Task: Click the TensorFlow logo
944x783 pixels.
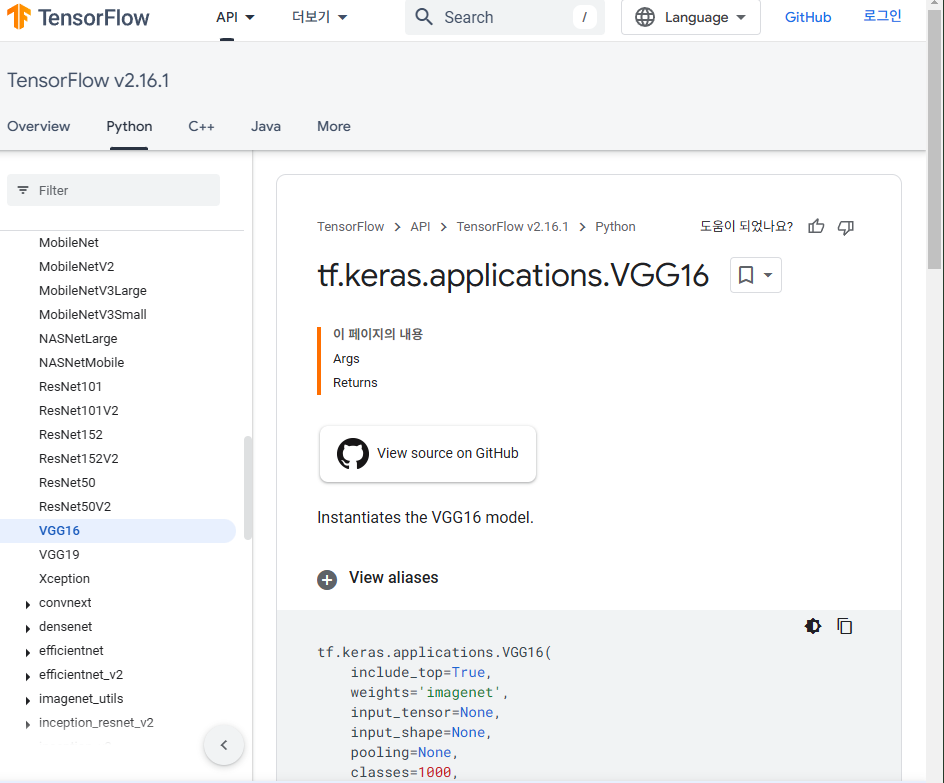Action: click(x=78, y=17)
